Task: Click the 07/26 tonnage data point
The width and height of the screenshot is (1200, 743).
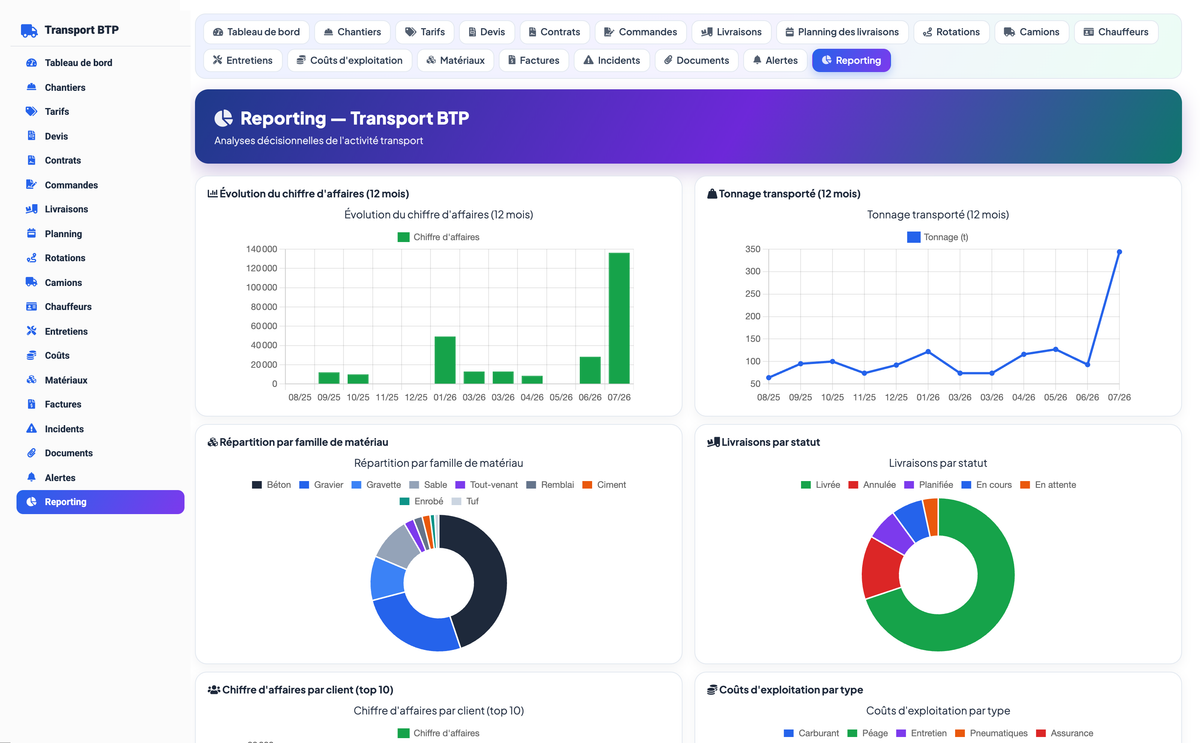Action: tap(1119, 252)
